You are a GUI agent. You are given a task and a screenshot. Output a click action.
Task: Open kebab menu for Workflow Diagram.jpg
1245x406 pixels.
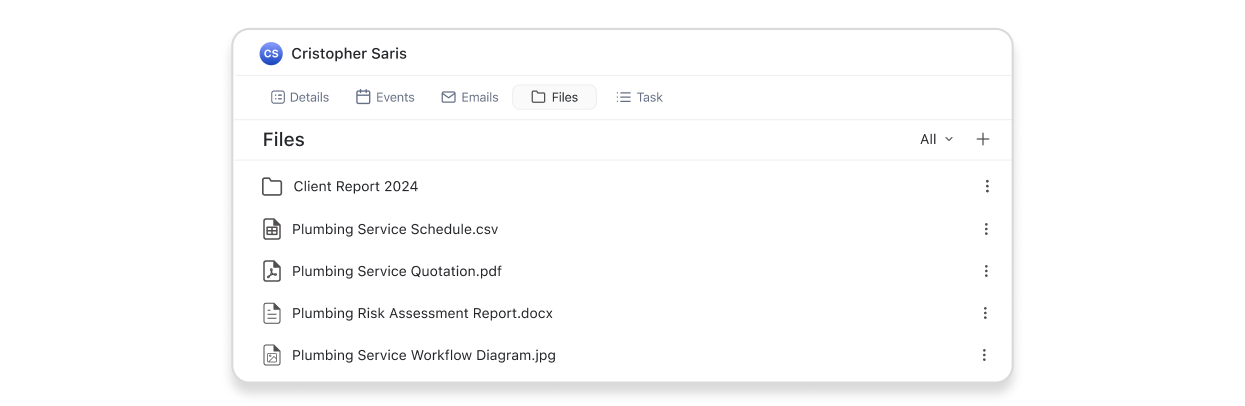[984, 355]
